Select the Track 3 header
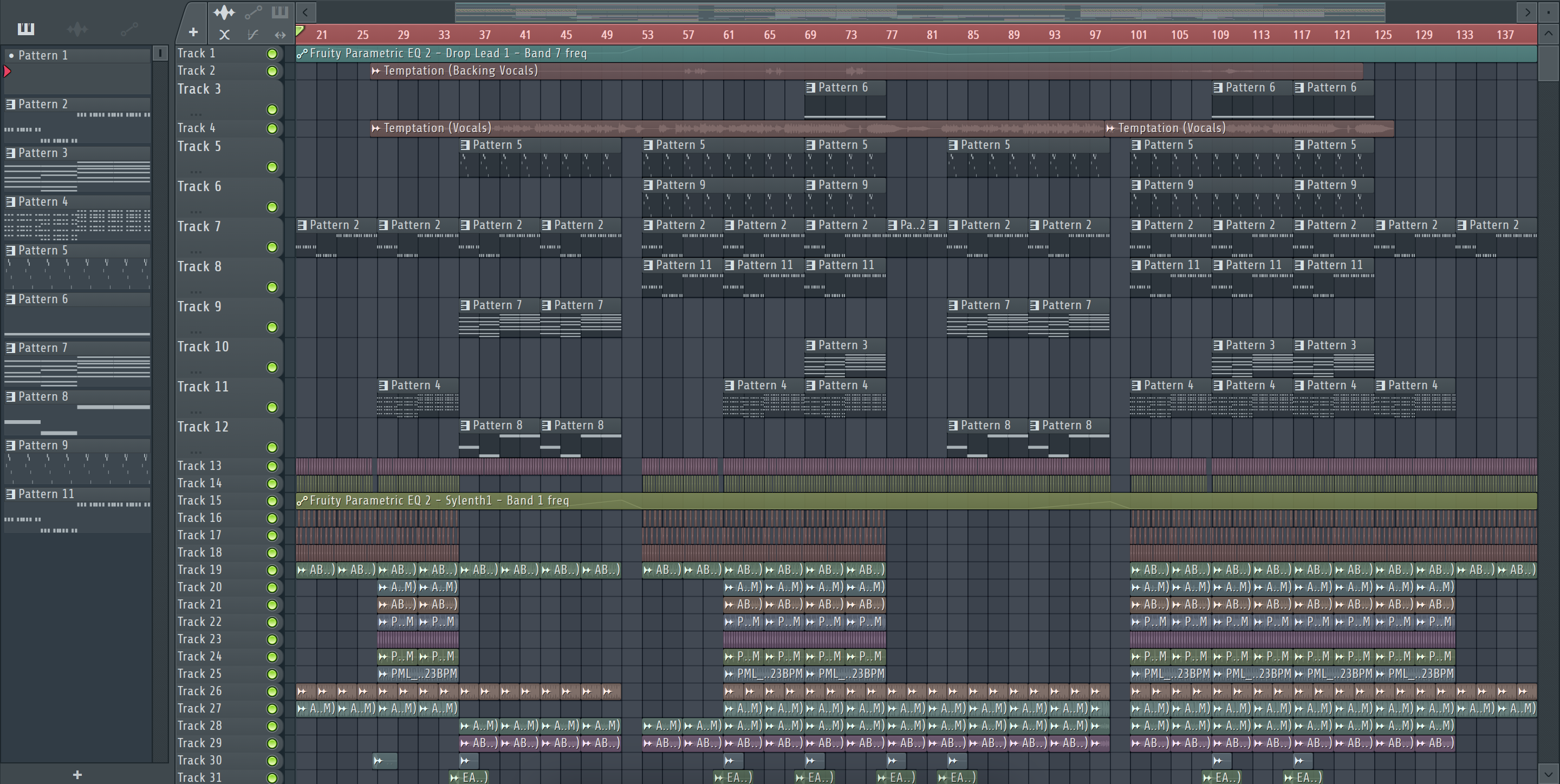 [x=229, y=99]
